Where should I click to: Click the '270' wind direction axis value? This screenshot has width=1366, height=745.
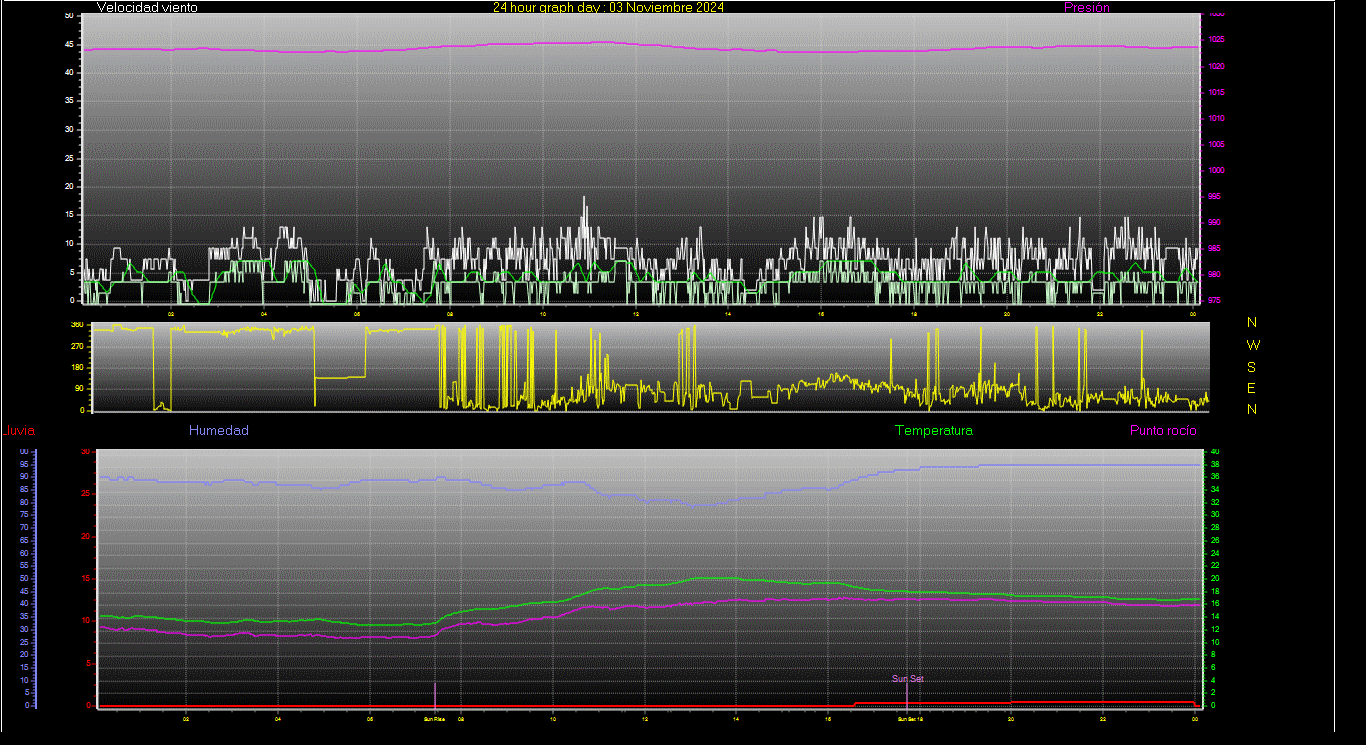click(x=77, y=346)
